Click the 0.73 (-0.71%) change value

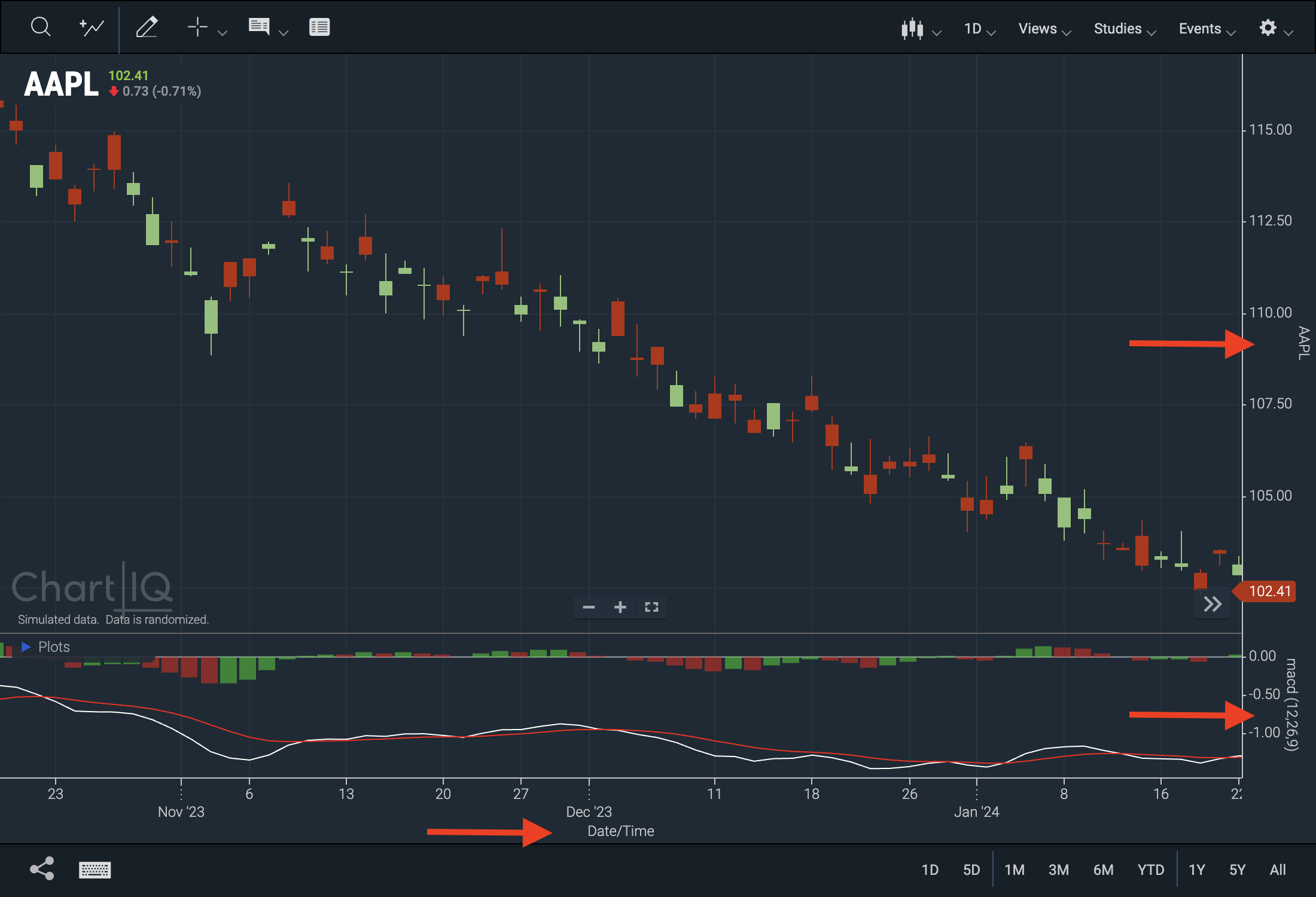coord(162,91)
